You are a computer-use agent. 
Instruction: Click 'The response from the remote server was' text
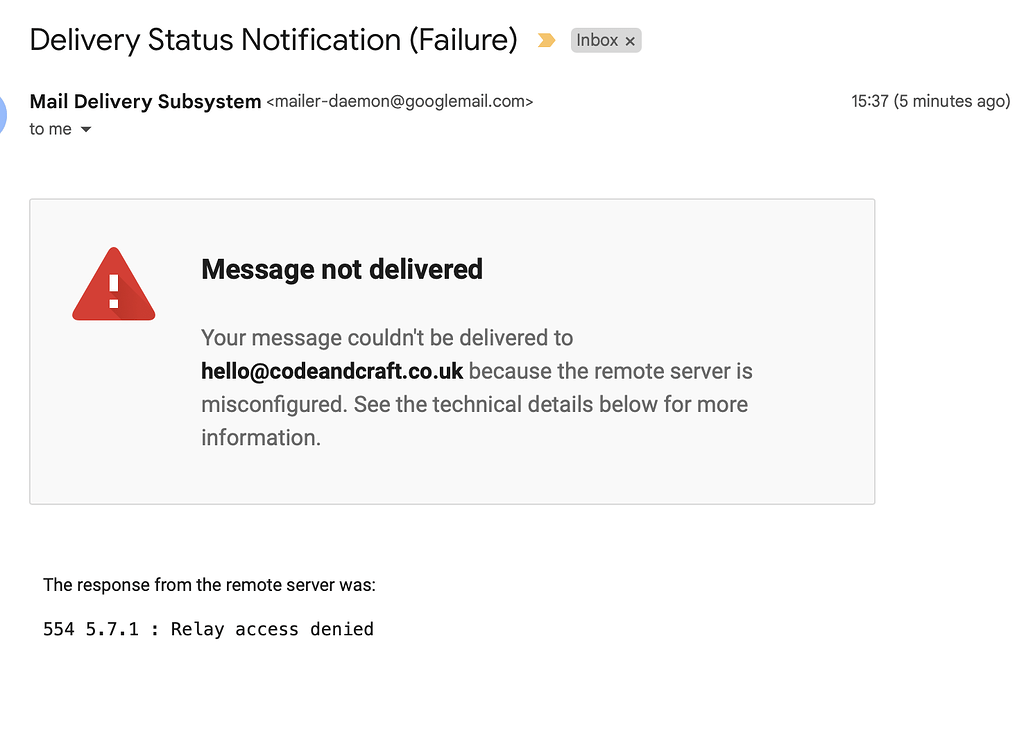click(x=209, y=585)
